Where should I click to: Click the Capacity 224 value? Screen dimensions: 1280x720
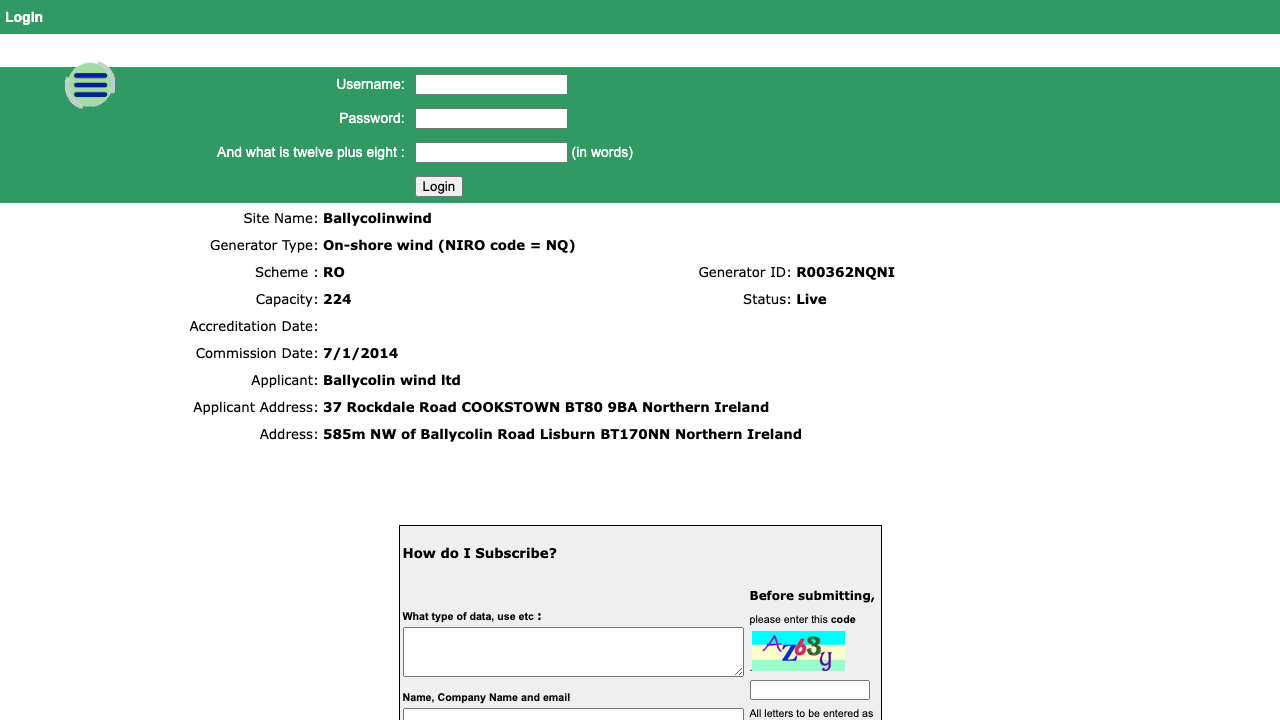pyautogui.click(x=337, y=299)
